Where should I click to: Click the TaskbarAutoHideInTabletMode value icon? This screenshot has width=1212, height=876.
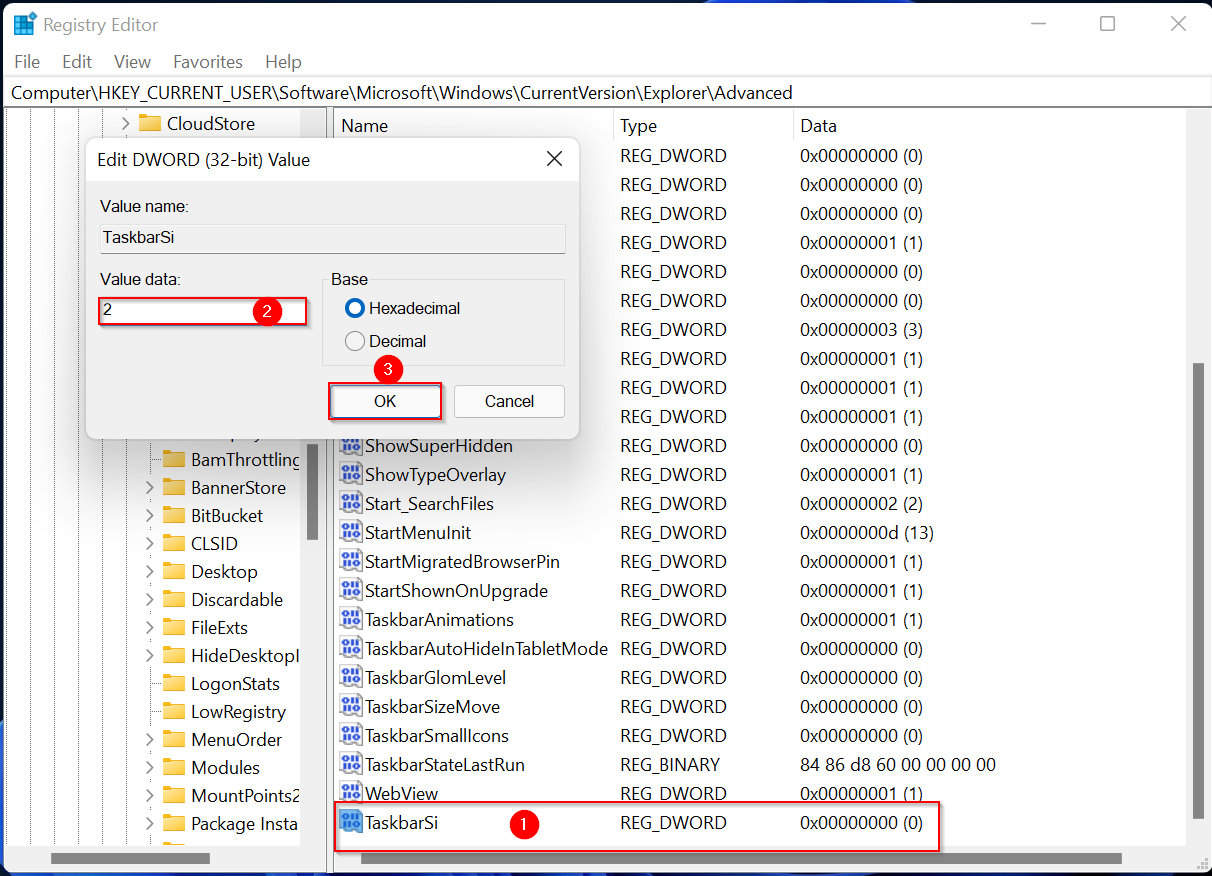(351, 648)
